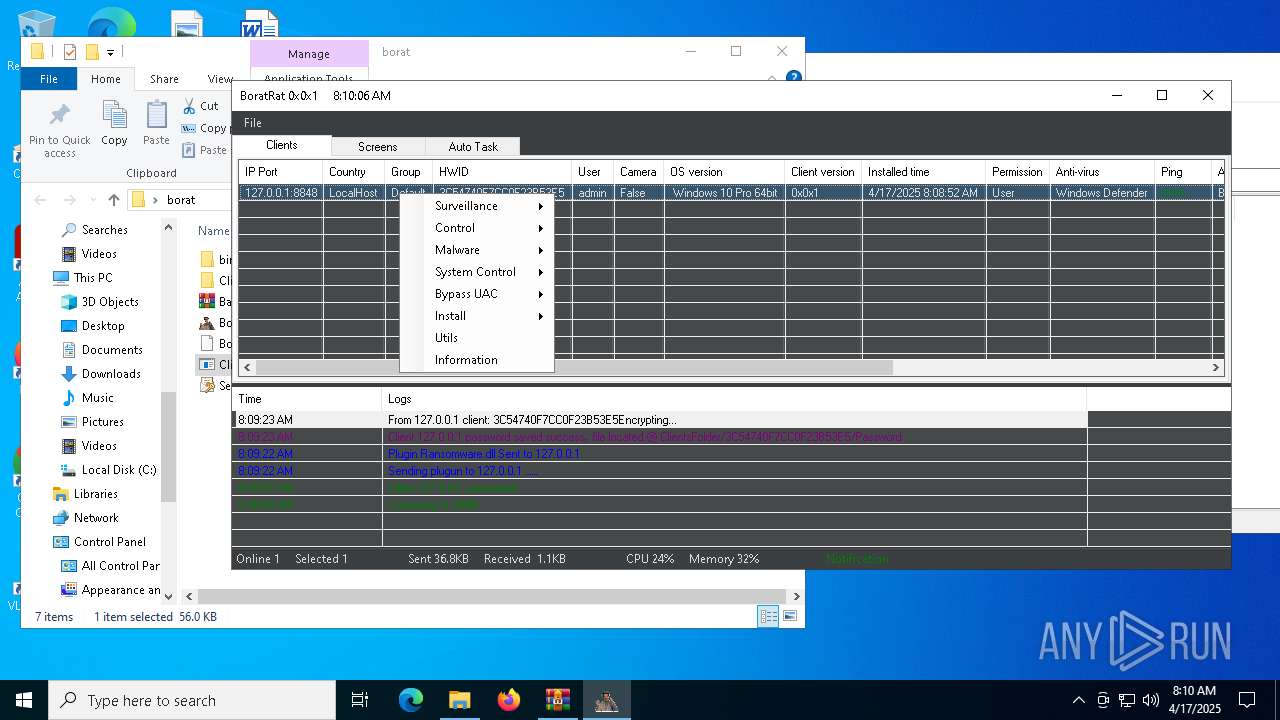Open the Malware submenu
This screenshot has height=720, width=1280.
pyautogui.click(x=476, y=250)
